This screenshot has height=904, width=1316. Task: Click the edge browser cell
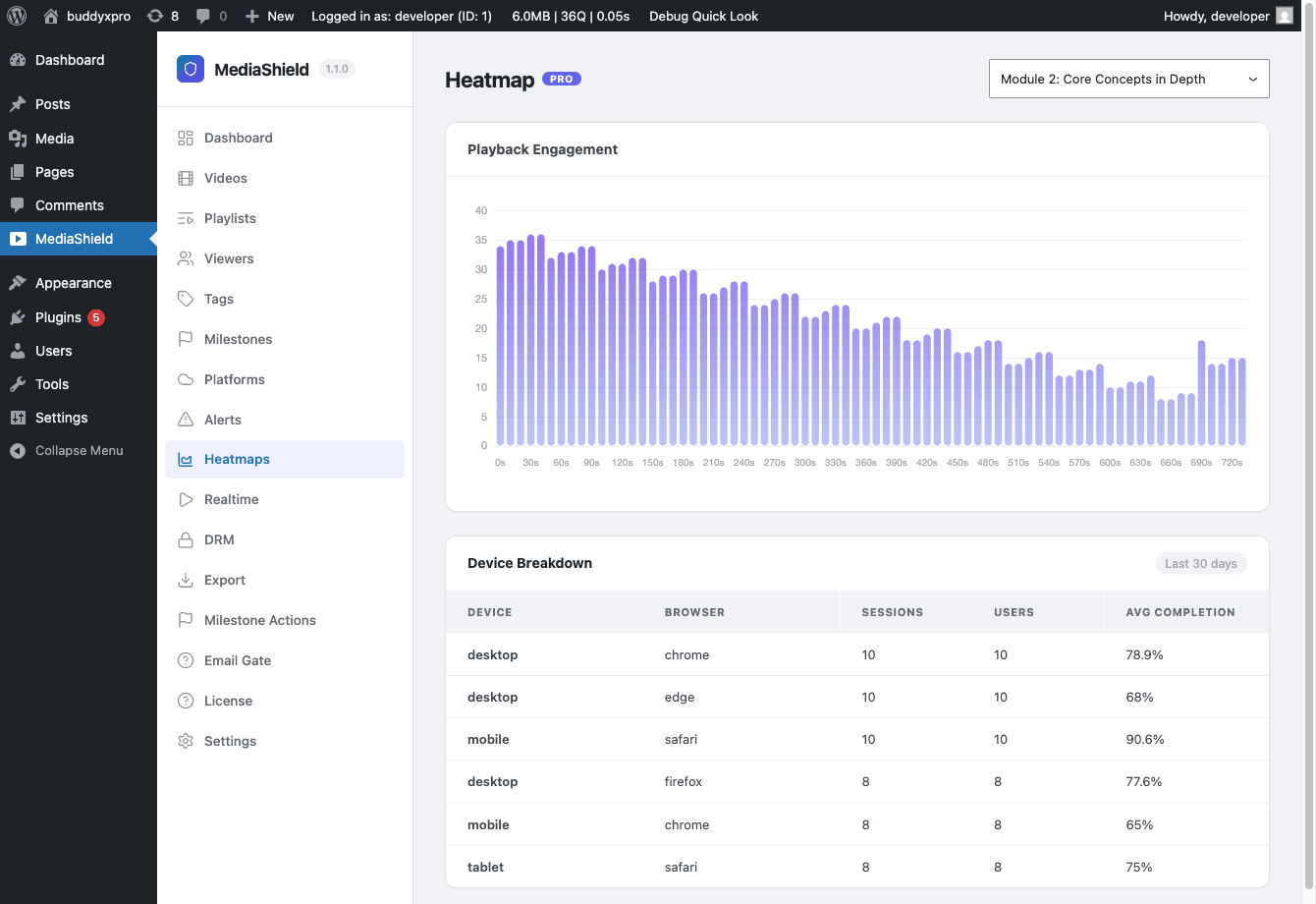pyautogui.click(x=680, y=697)
